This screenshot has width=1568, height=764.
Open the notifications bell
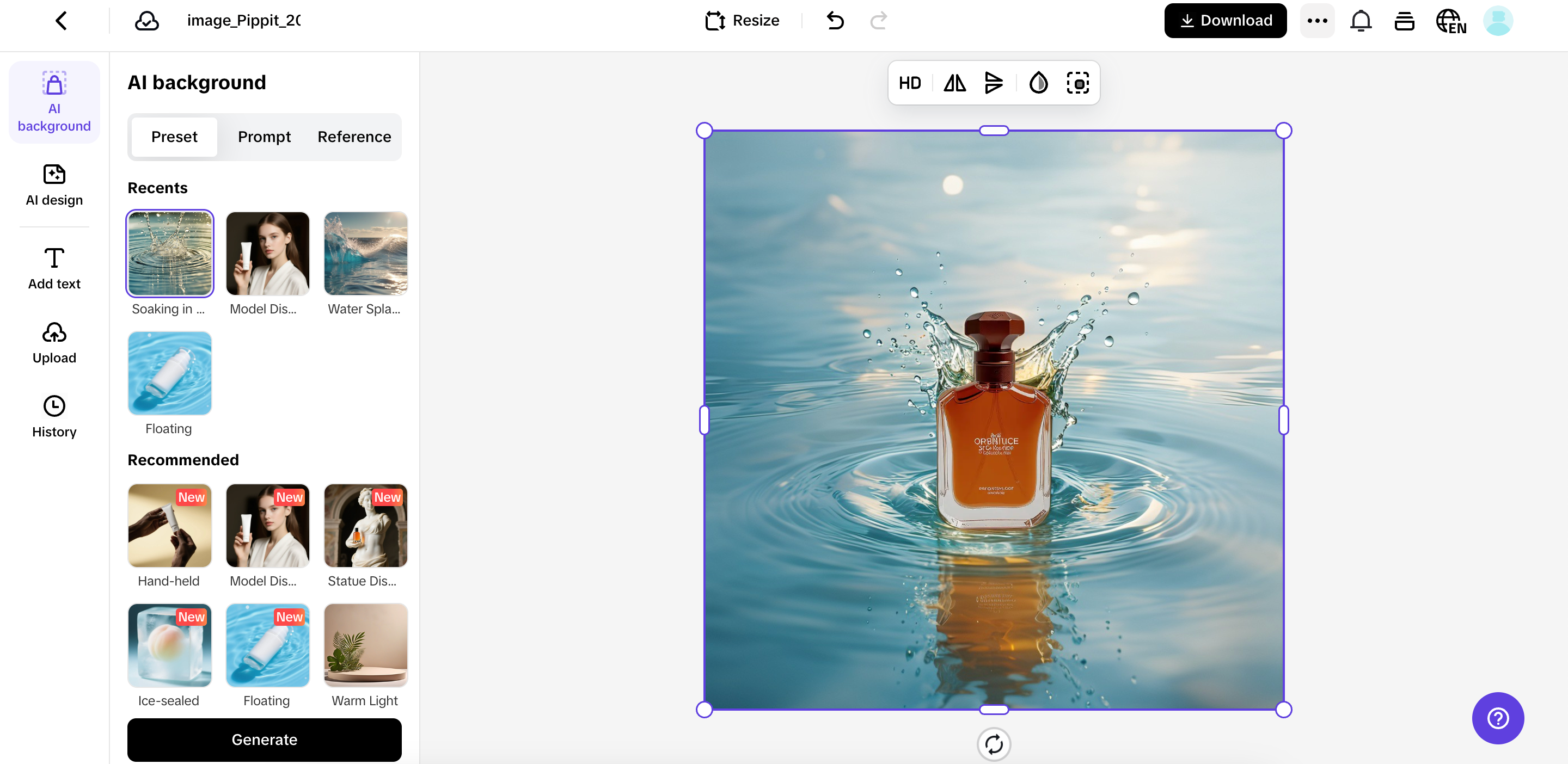pyautogui.click(x=1361, y=21)
